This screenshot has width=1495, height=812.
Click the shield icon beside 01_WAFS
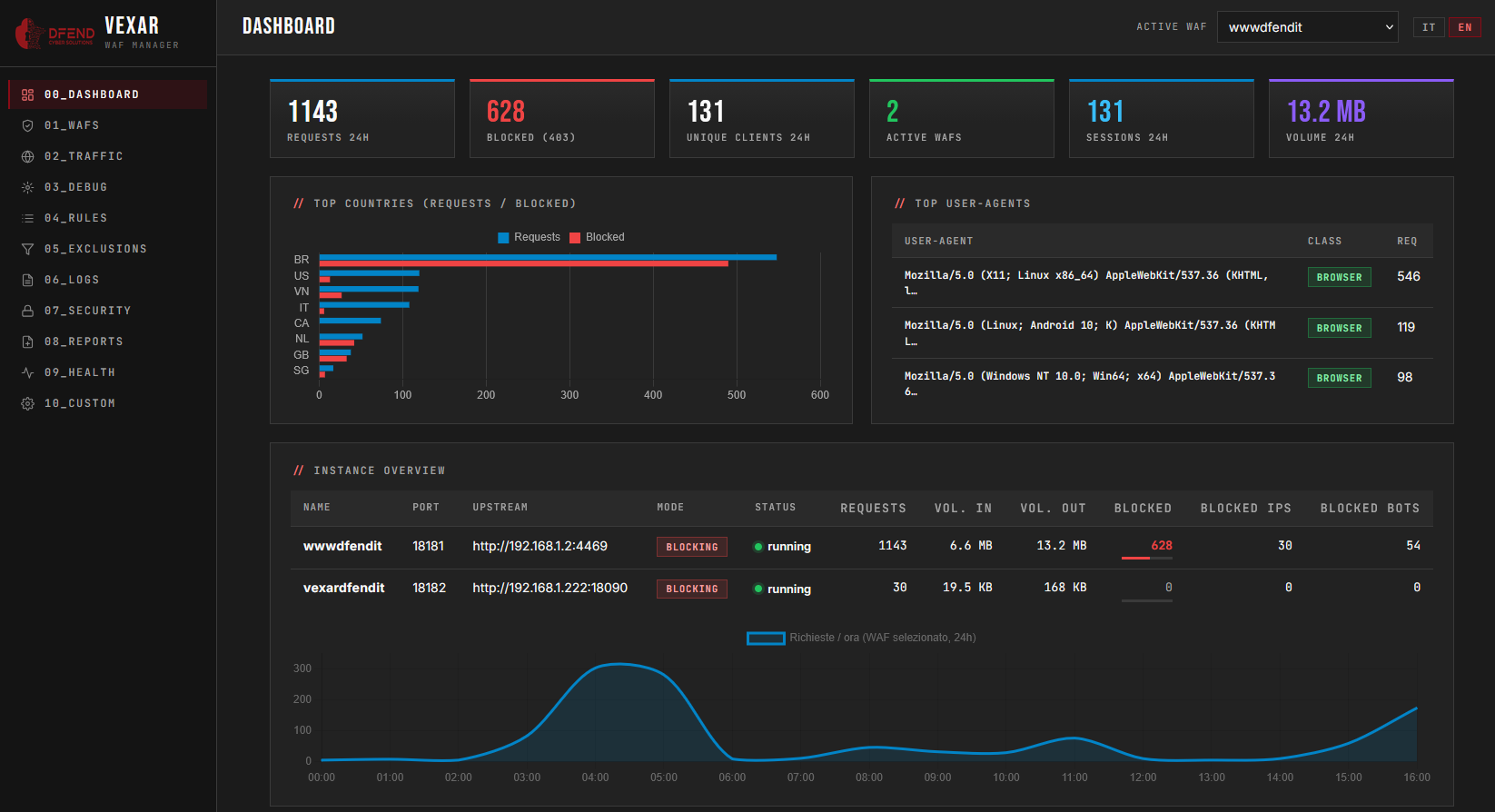[27, 125]
